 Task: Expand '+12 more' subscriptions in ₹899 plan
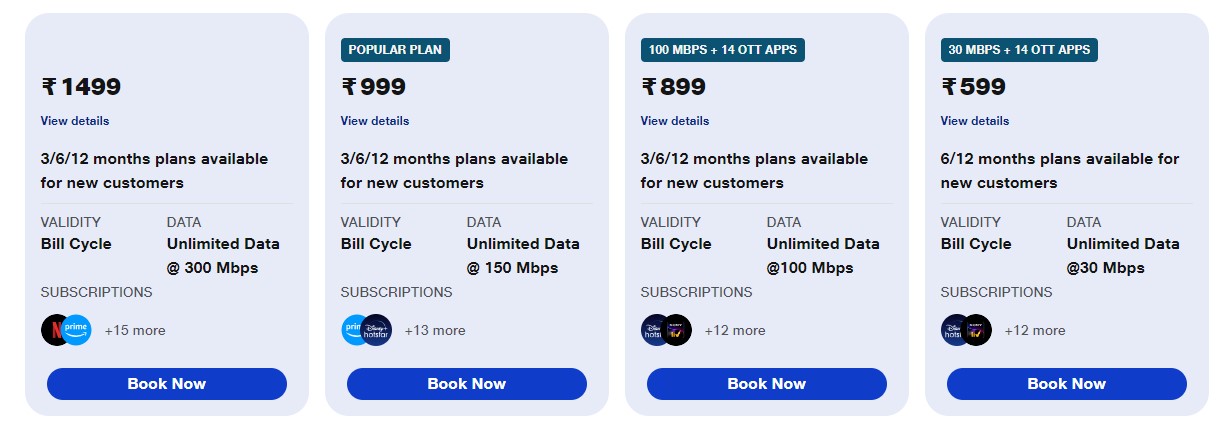(x=735, y=330)
